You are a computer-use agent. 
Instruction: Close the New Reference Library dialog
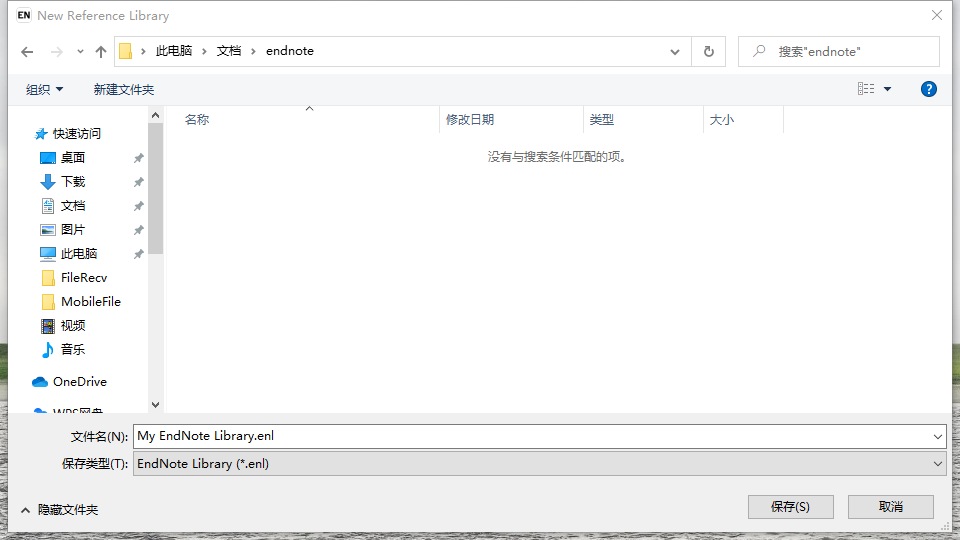click(x=937, y=15)
